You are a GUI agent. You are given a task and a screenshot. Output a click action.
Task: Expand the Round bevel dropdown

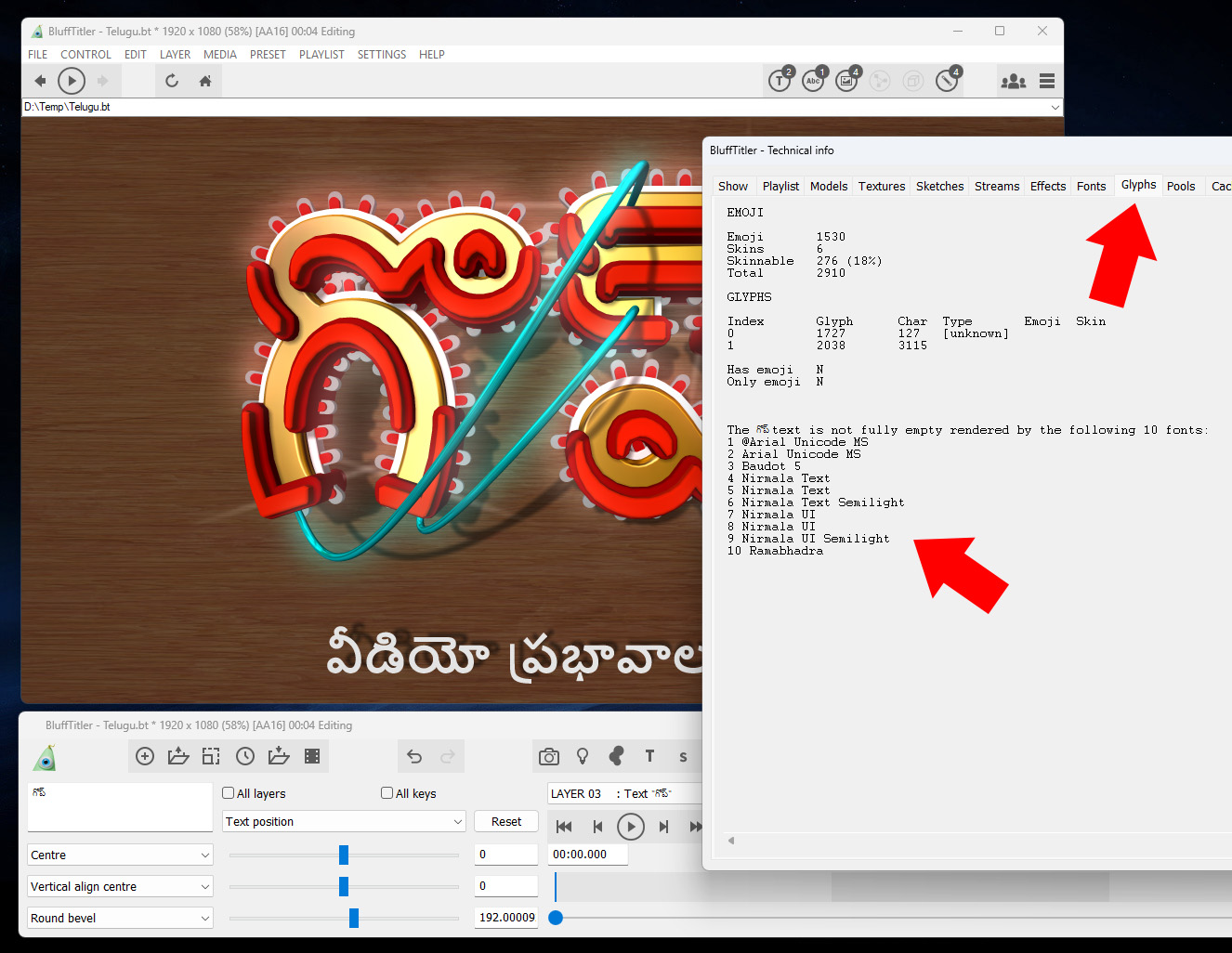pyautogui.click(x=120, y=919)
